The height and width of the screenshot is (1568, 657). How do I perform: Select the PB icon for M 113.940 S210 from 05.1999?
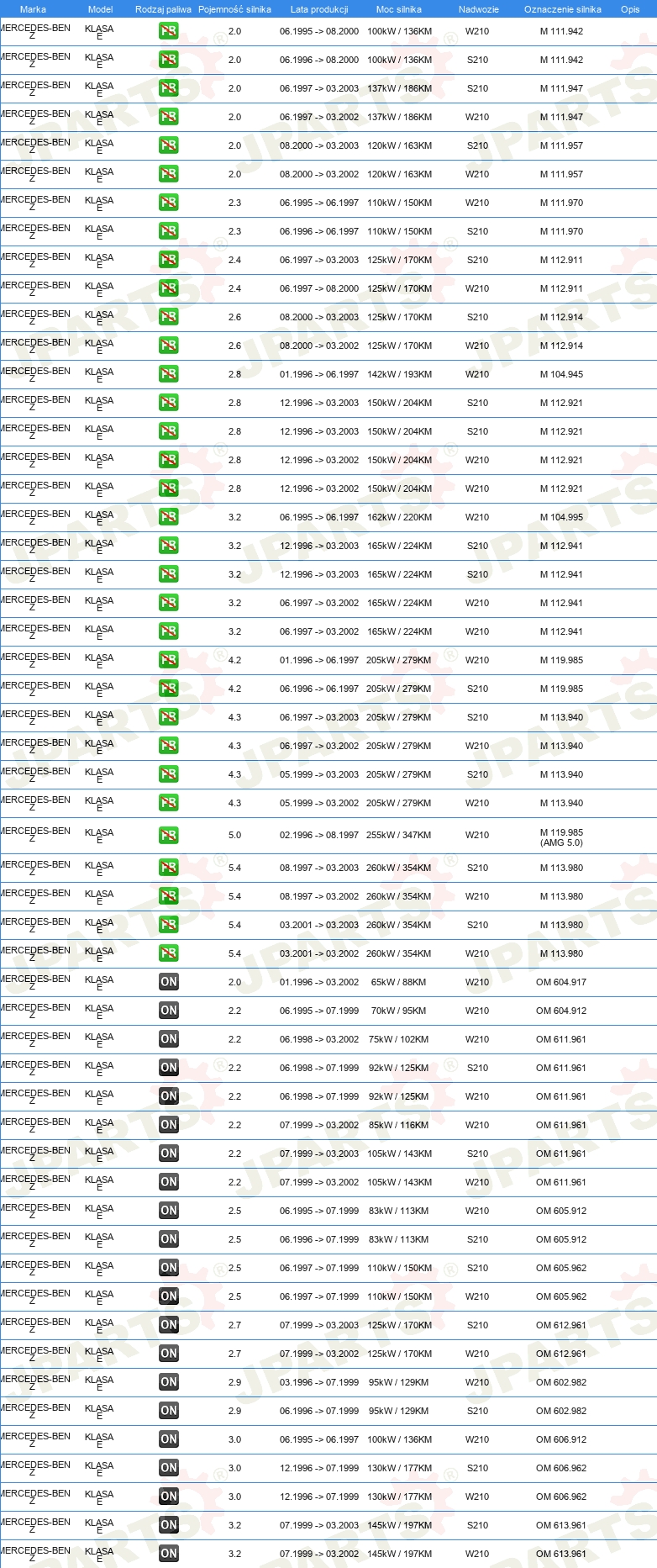[x=169, y=774]
